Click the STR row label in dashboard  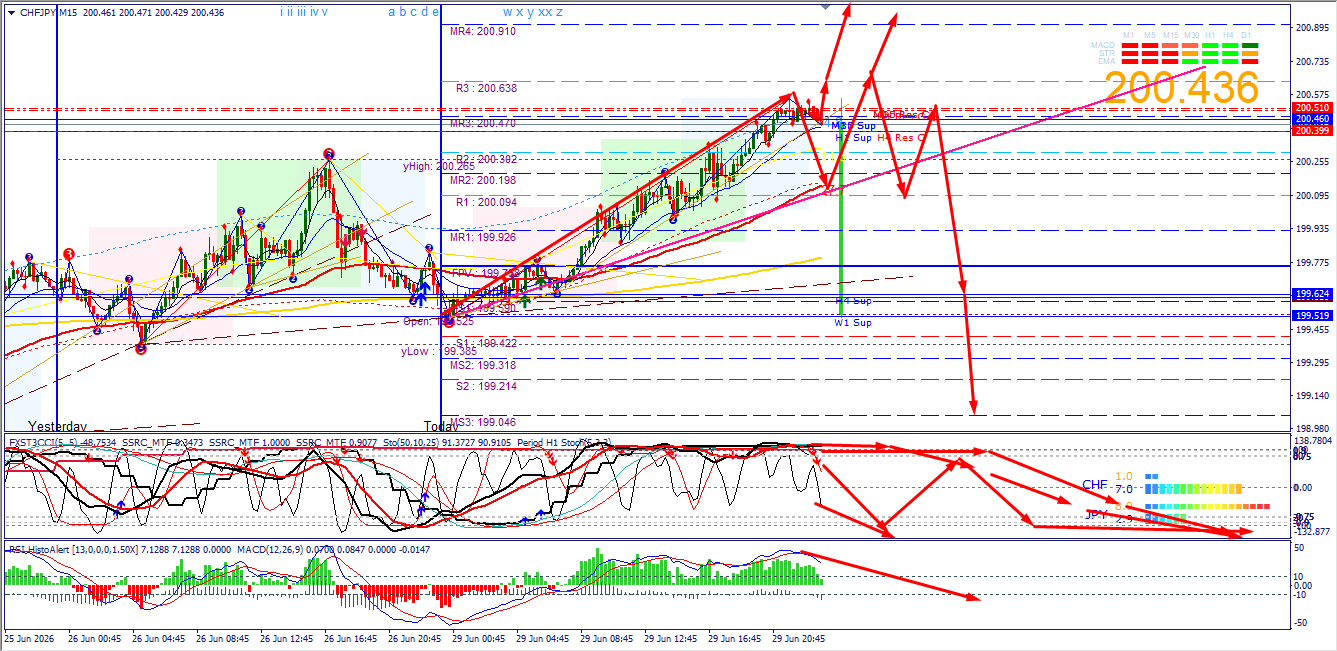(1107, 53)
